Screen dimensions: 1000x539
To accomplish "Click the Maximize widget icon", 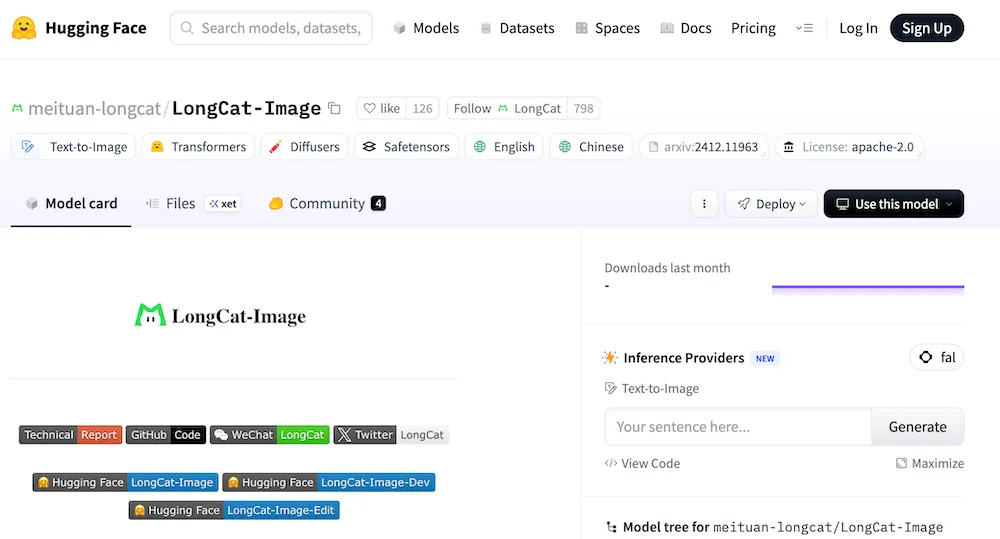I will click(901, 464).
